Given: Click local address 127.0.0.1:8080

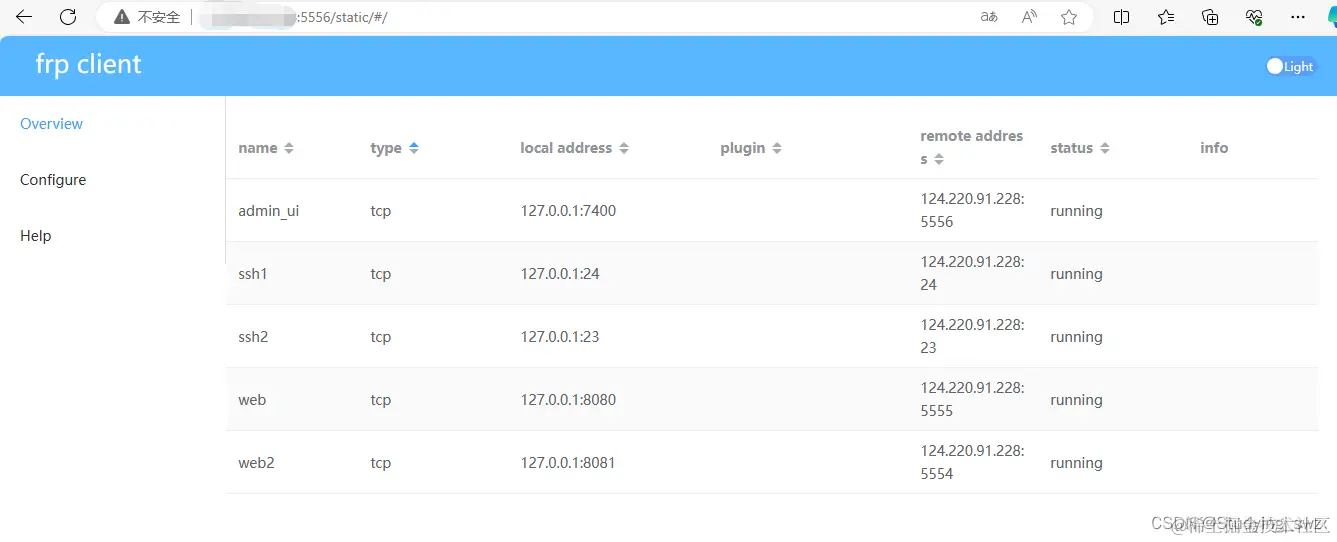Looking at the screenshot, I should [568, 400].
